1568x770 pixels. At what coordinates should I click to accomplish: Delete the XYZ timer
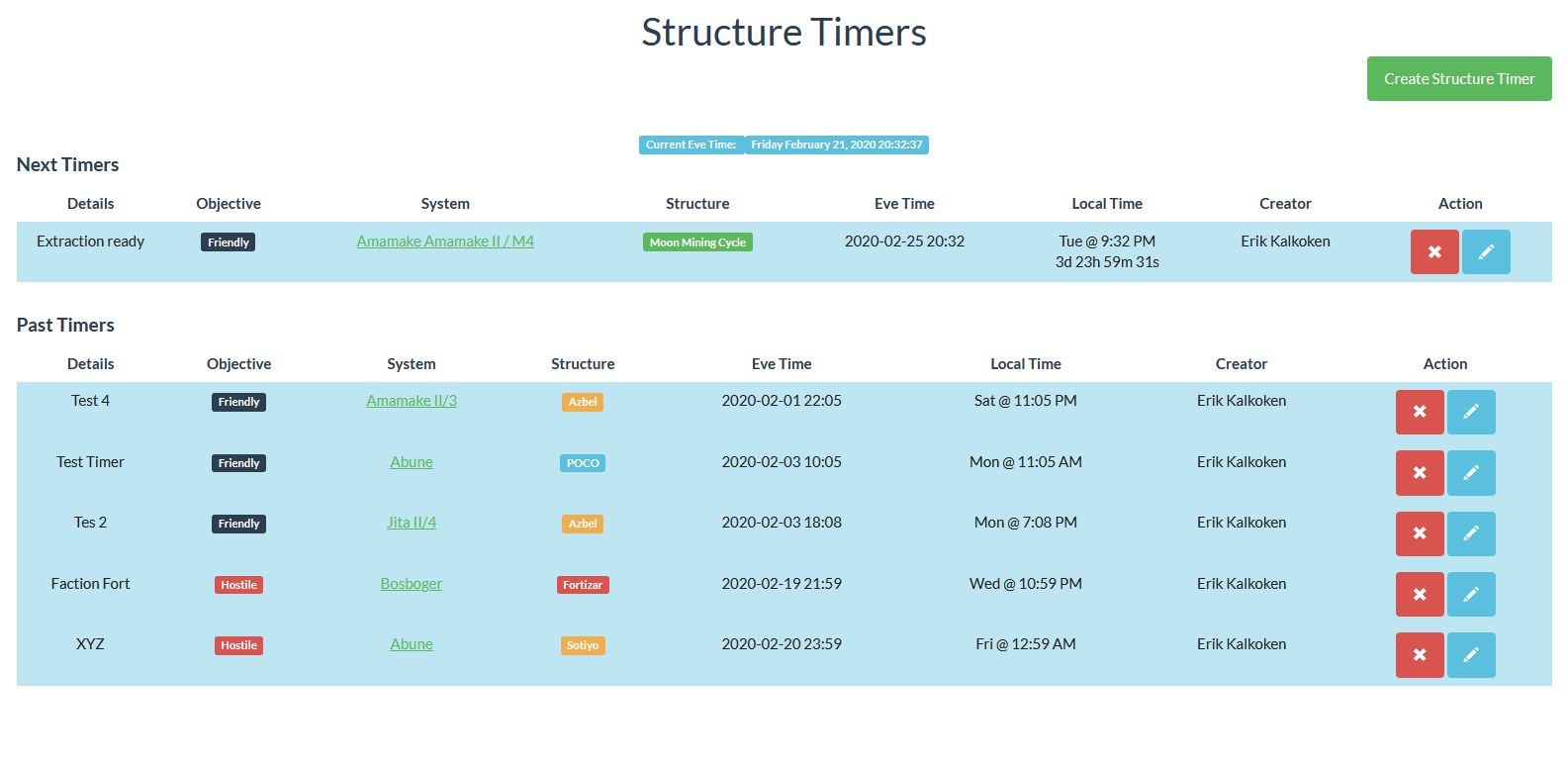(1419, 655)
